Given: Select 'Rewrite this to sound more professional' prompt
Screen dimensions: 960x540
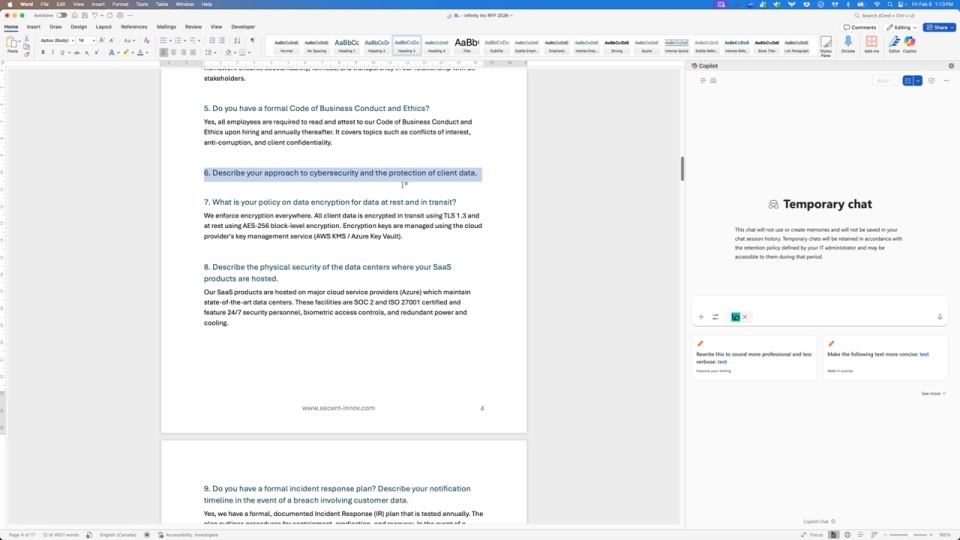Looking at the screenshot, I should pyautogui.click(x=754, y=358).
